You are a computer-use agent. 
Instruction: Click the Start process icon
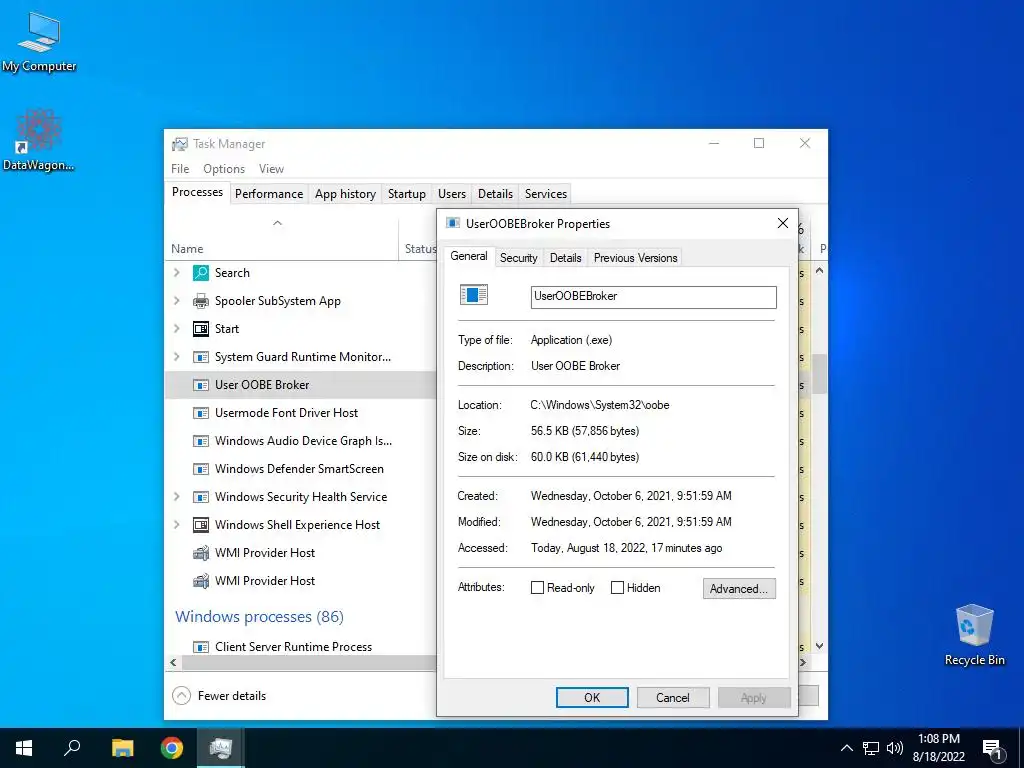tap(201, 329)
